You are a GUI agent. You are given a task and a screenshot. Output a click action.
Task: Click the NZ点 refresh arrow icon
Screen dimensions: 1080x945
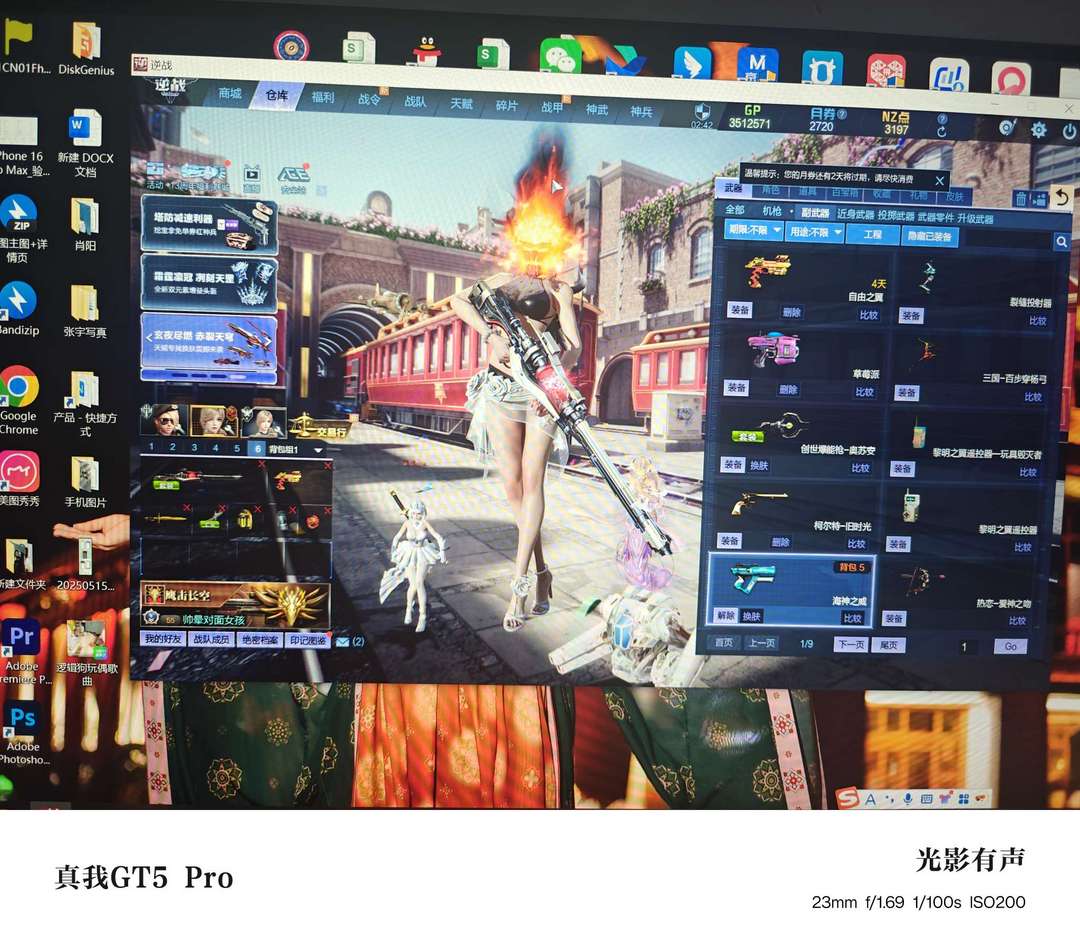point(941,132)
